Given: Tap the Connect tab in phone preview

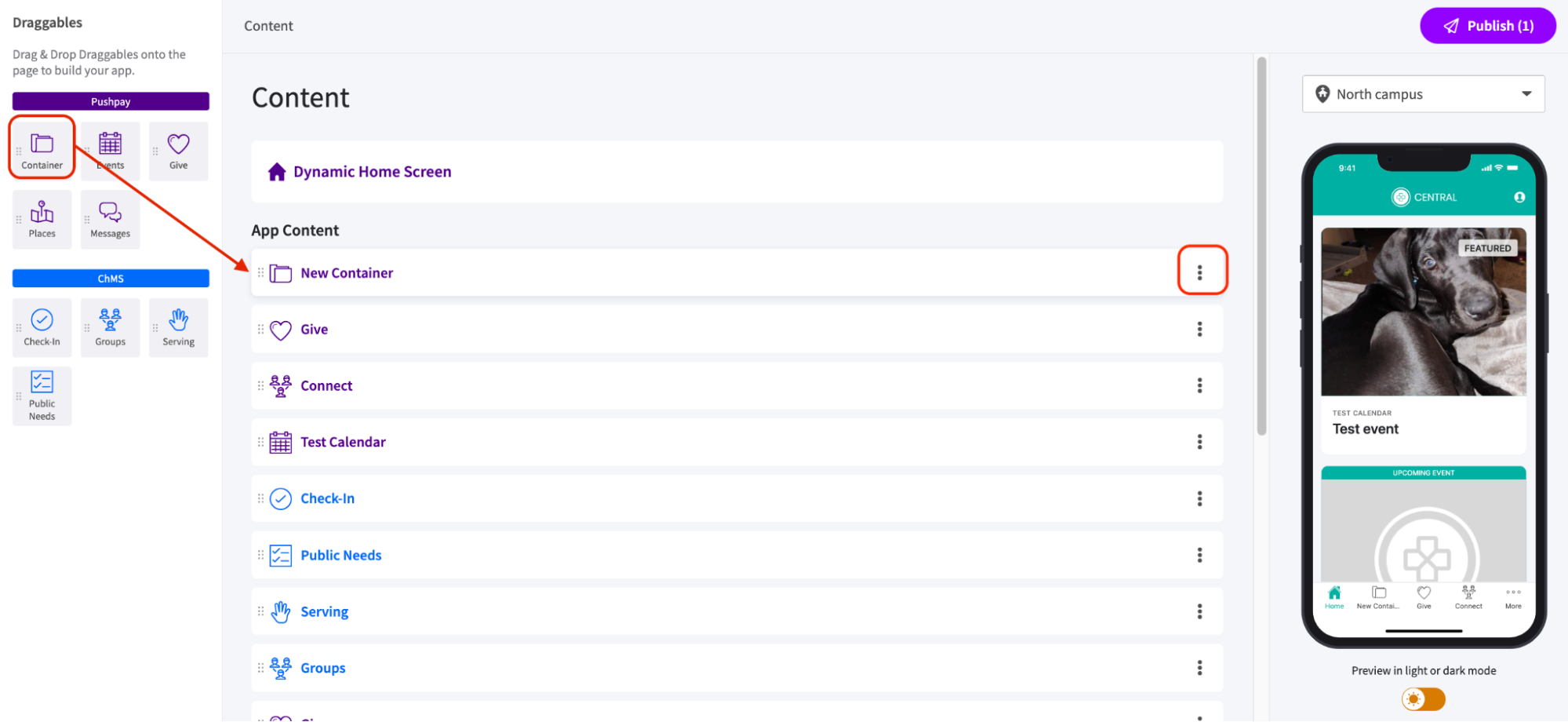Looking at the screenshot, I should (x=1468, y=596).
